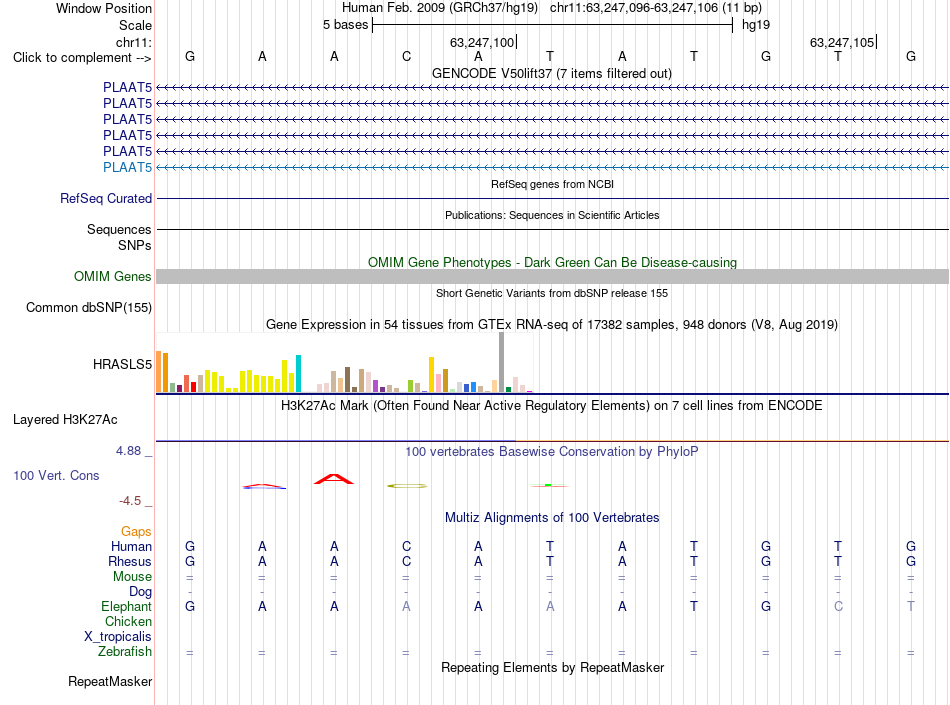
Task: Click the HRASLS5 expression label
Action: point(122,364)
